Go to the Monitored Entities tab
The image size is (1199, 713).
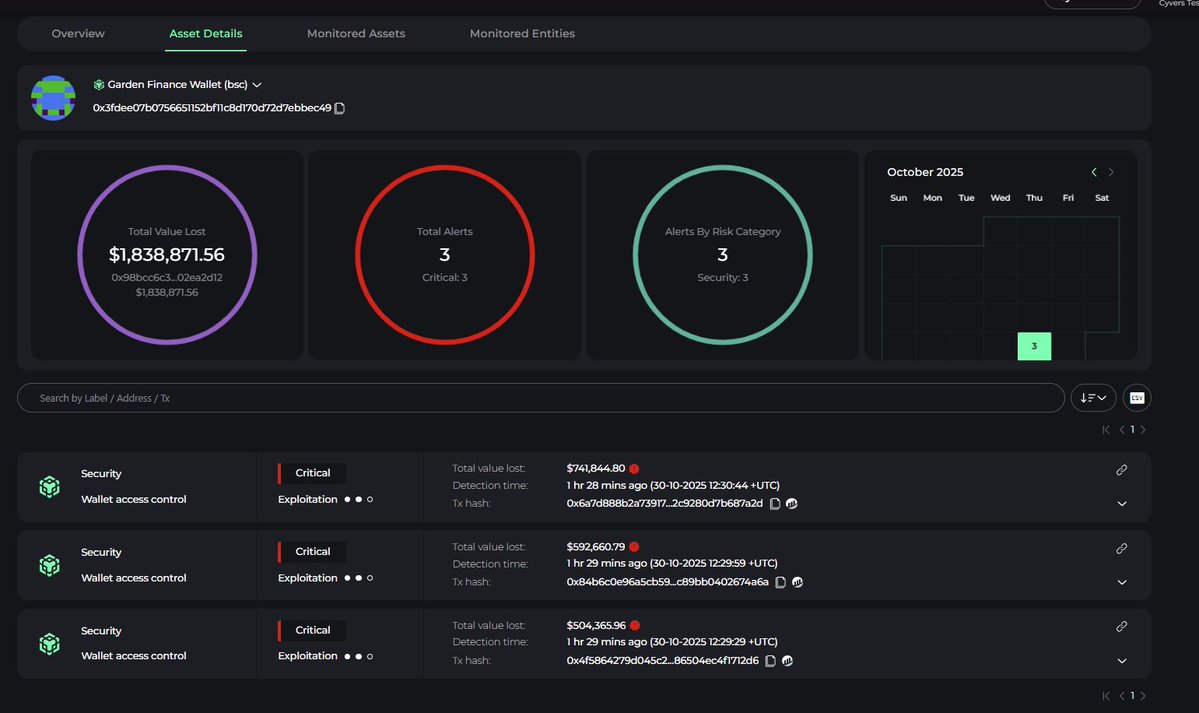(x=522, y=34)
